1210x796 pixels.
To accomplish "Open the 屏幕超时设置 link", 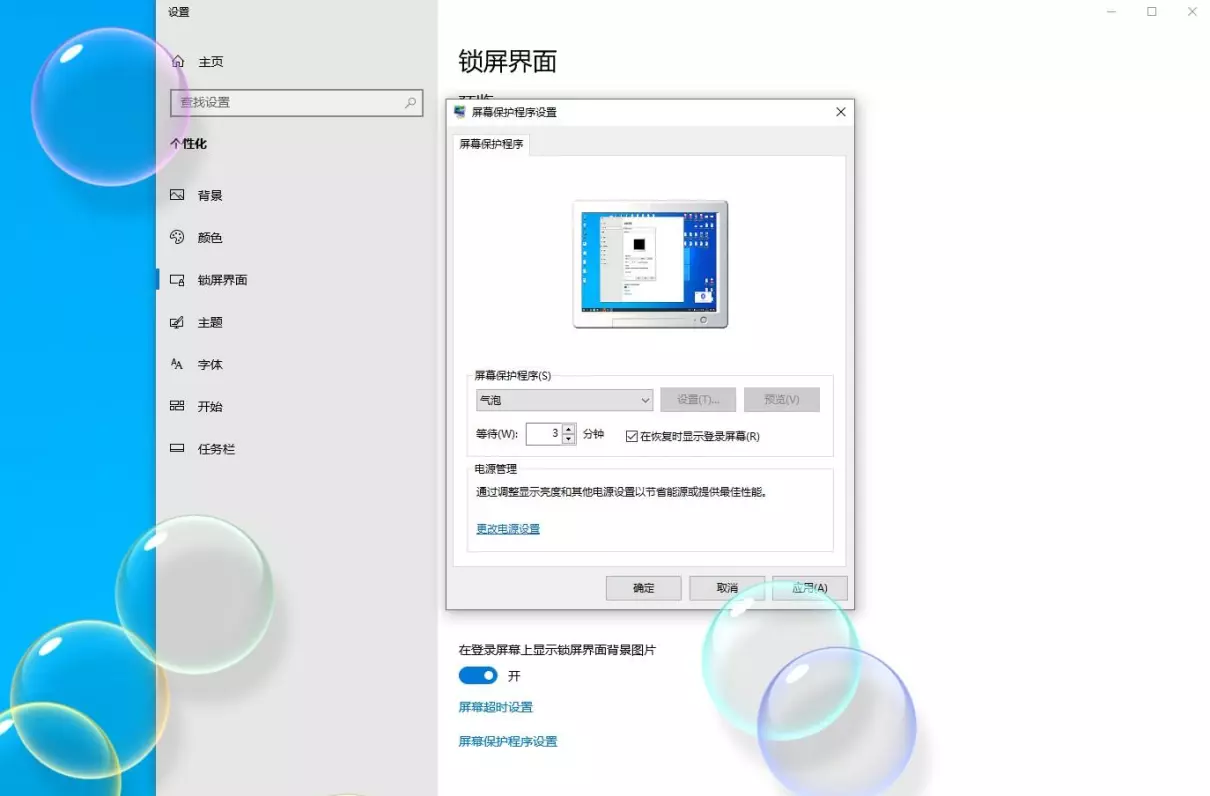I will (x=496, y=707).
